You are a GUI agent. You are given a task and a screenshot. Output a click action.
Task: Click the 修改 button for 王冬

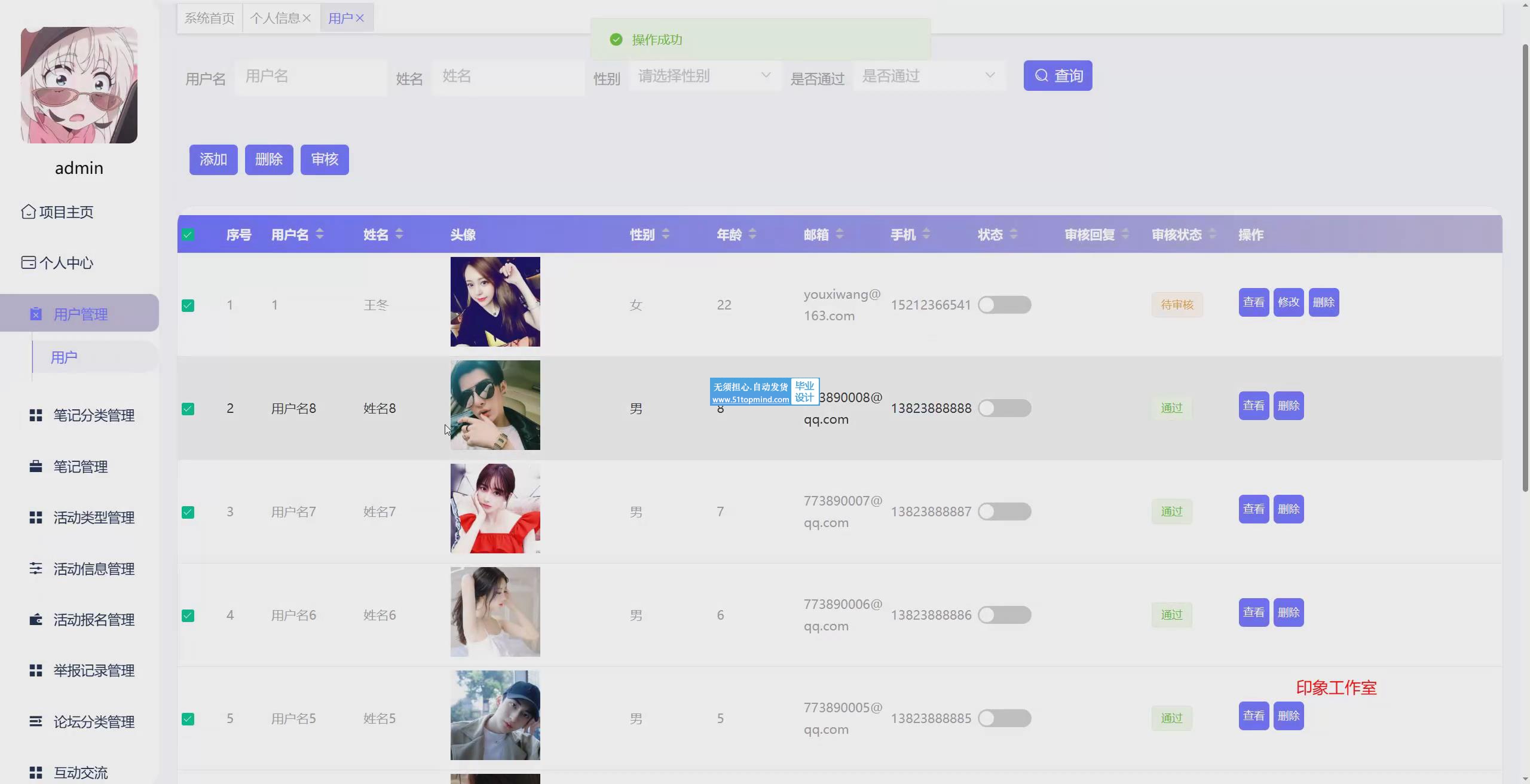(x=1288, y=302)
